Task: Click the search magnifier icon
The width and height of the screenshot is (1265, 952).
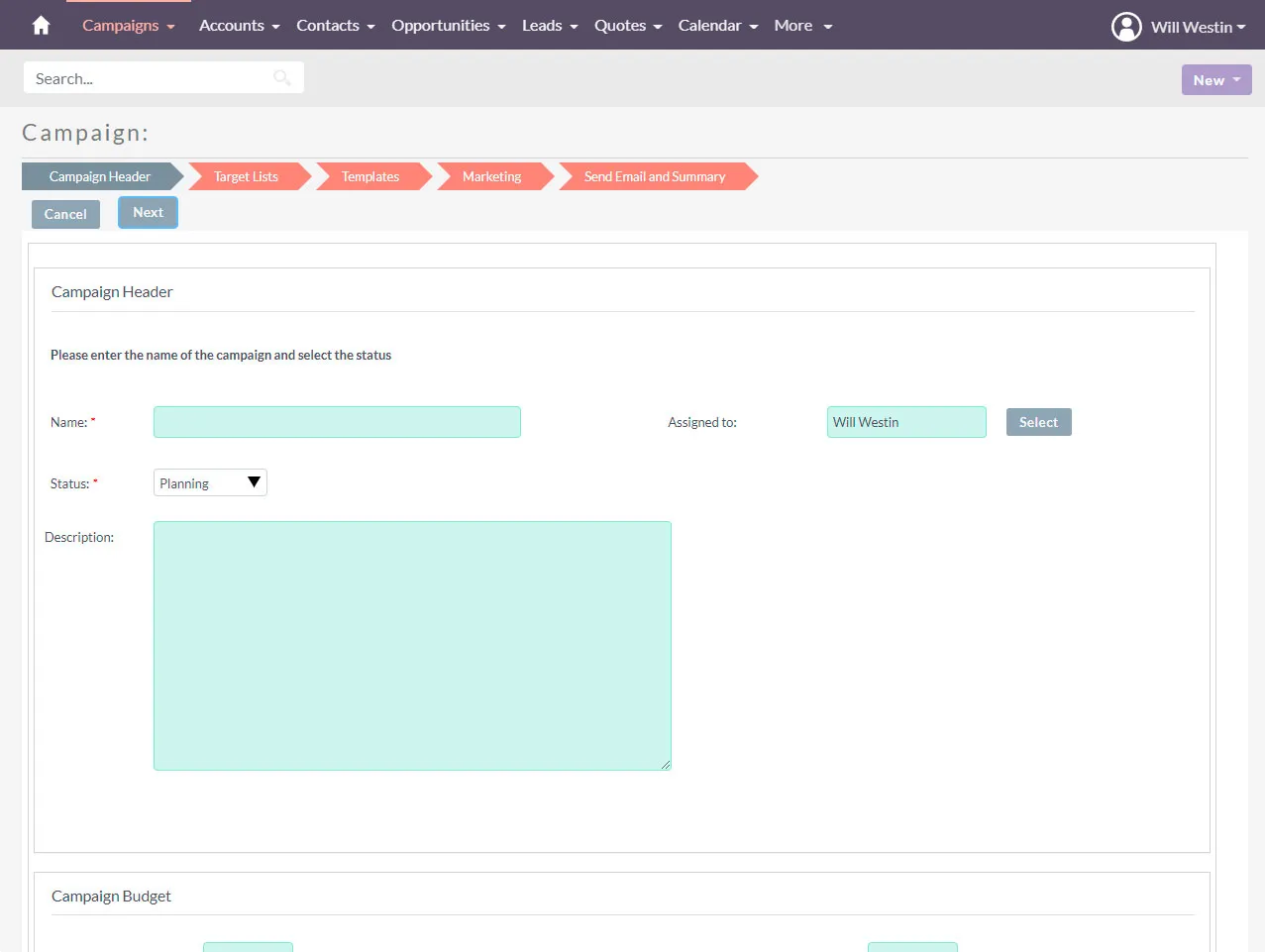Action: pos(282,78)
